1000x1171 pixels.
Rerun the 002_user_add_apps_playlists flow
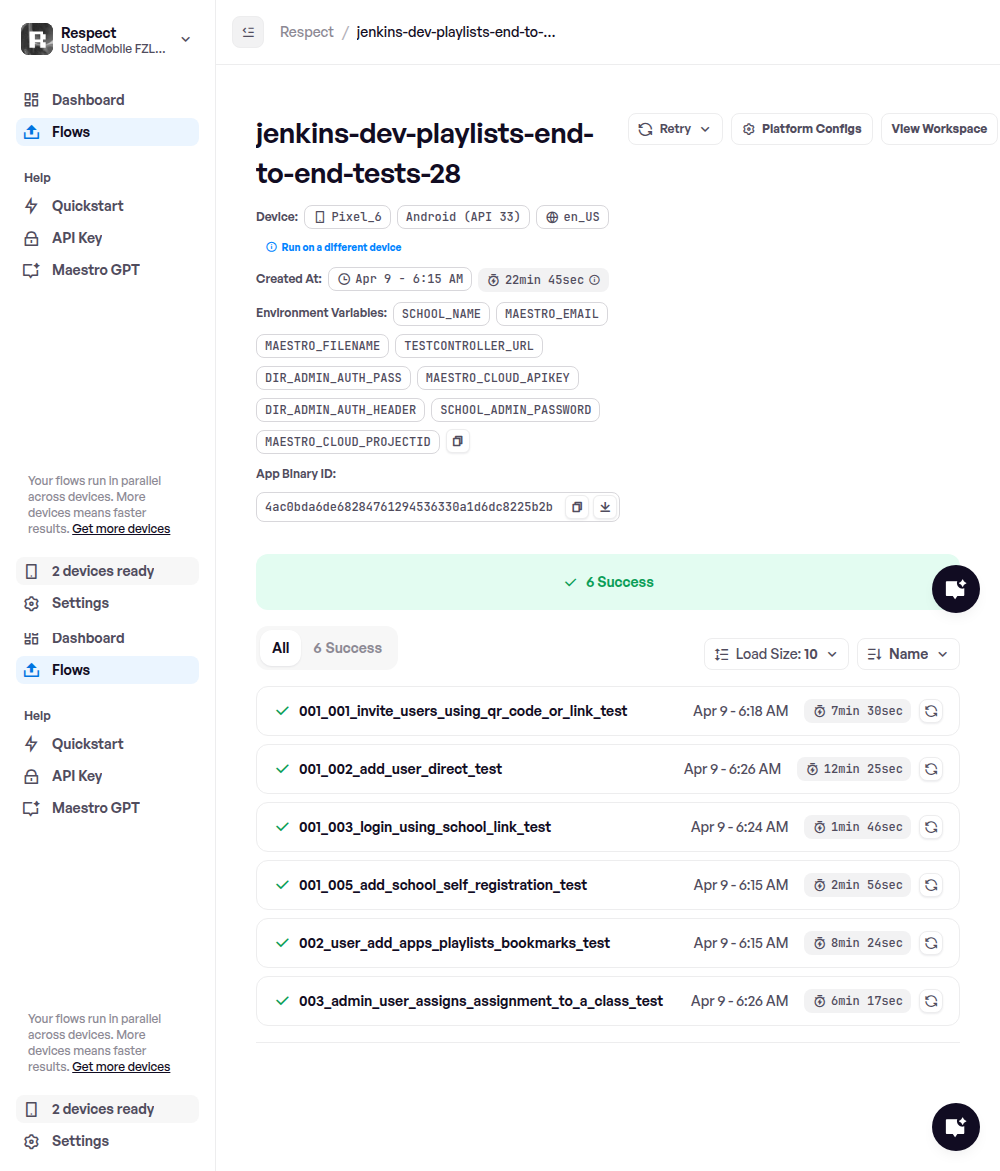click(x=930, y=943)
